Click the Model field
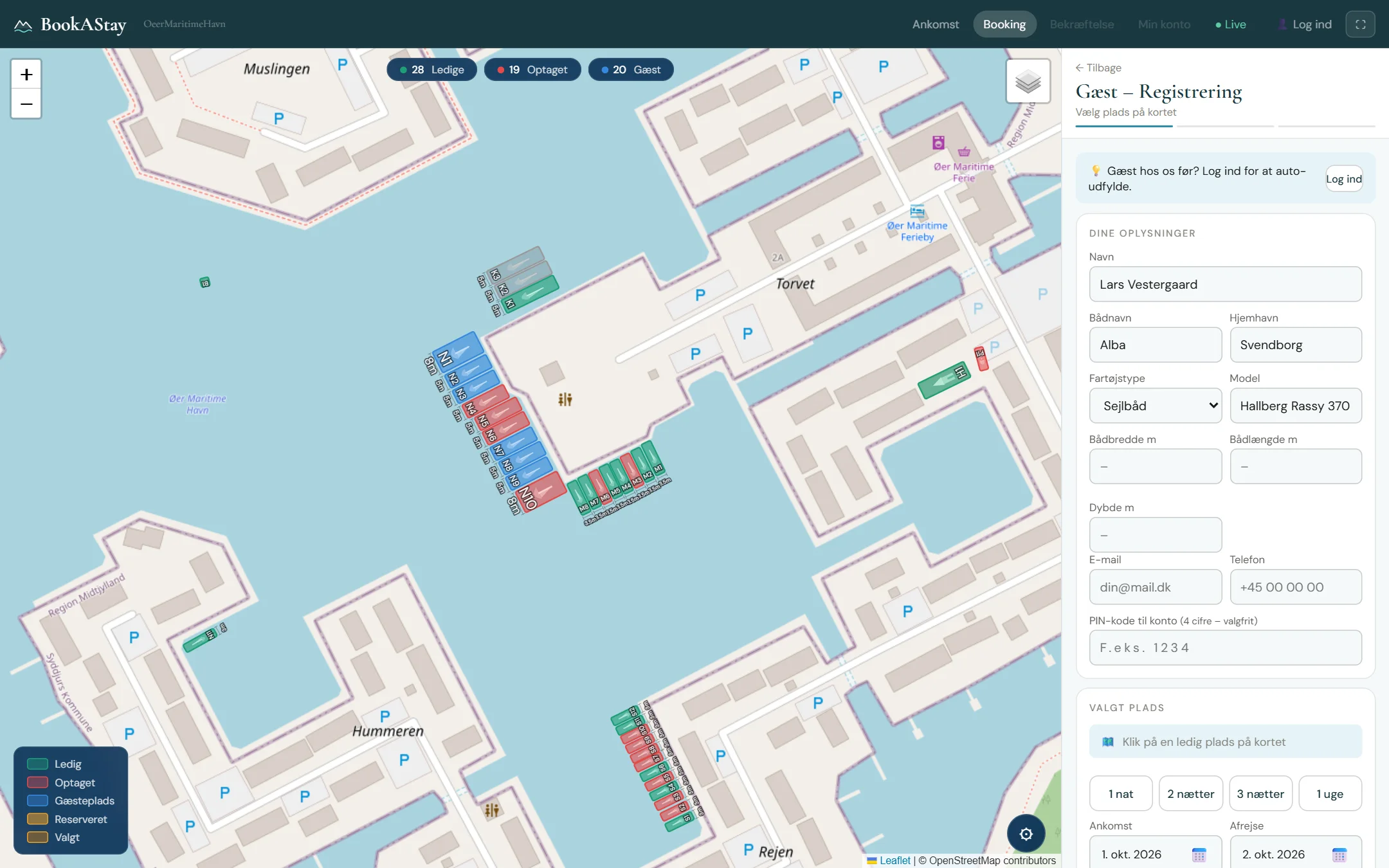The image size is (1389, 868). tap(1296, 406)
